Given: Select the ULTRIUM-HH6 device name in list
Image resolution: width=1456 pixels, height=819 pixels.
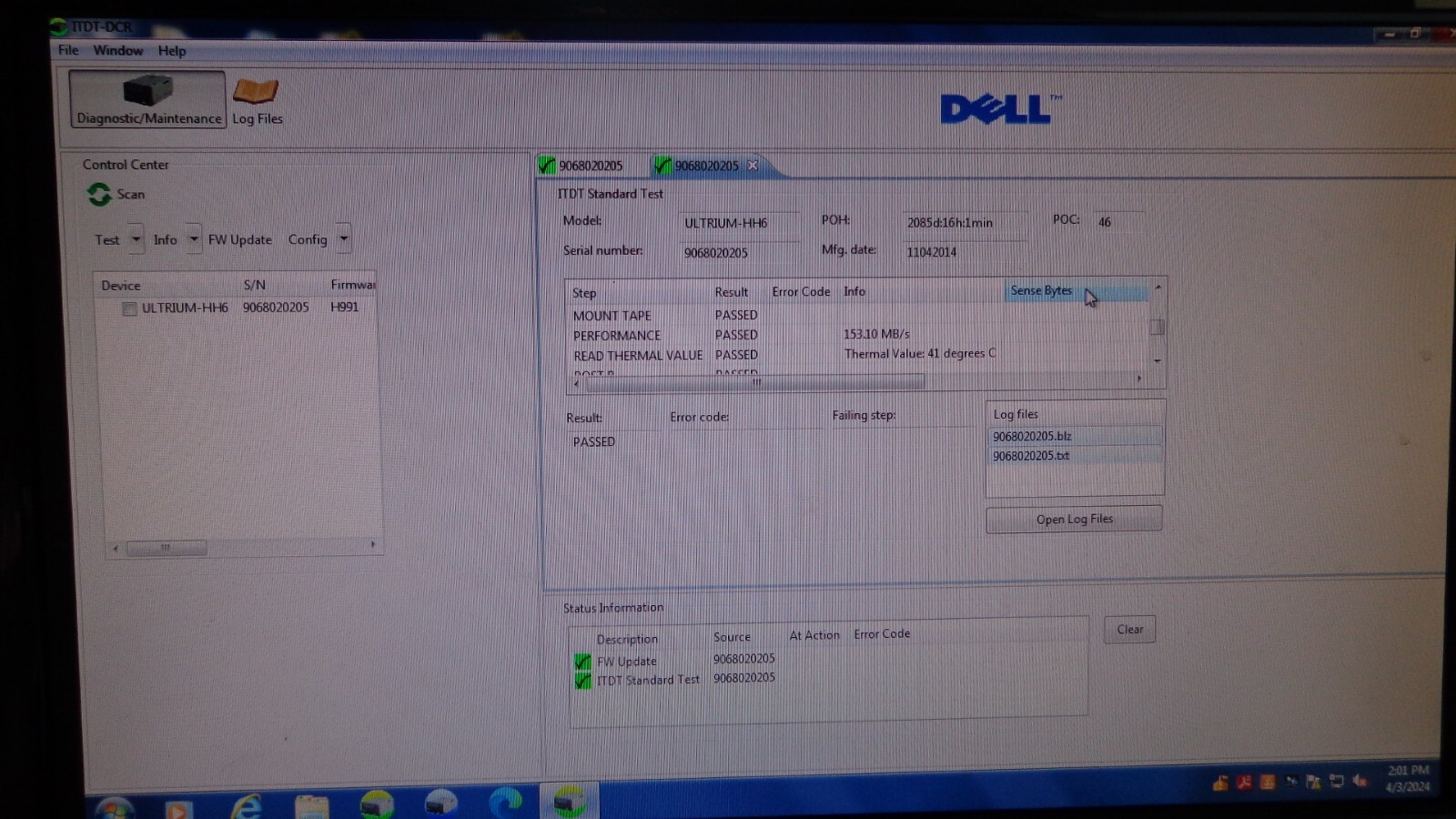Looking at the screenshot, I should (x=185, y=308).
